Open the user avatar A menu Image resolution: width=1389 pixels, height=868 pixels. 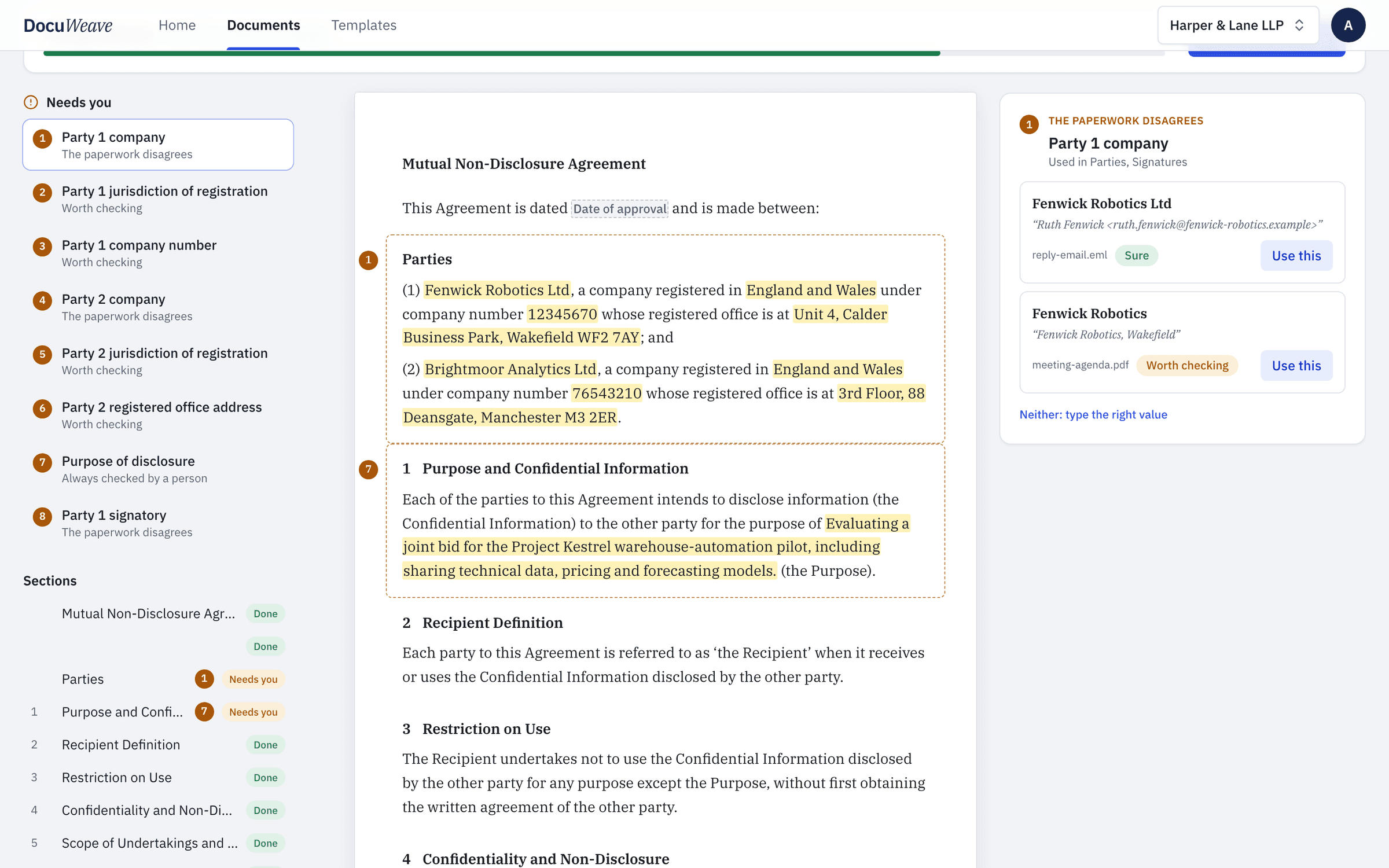tap(1348, 25)
